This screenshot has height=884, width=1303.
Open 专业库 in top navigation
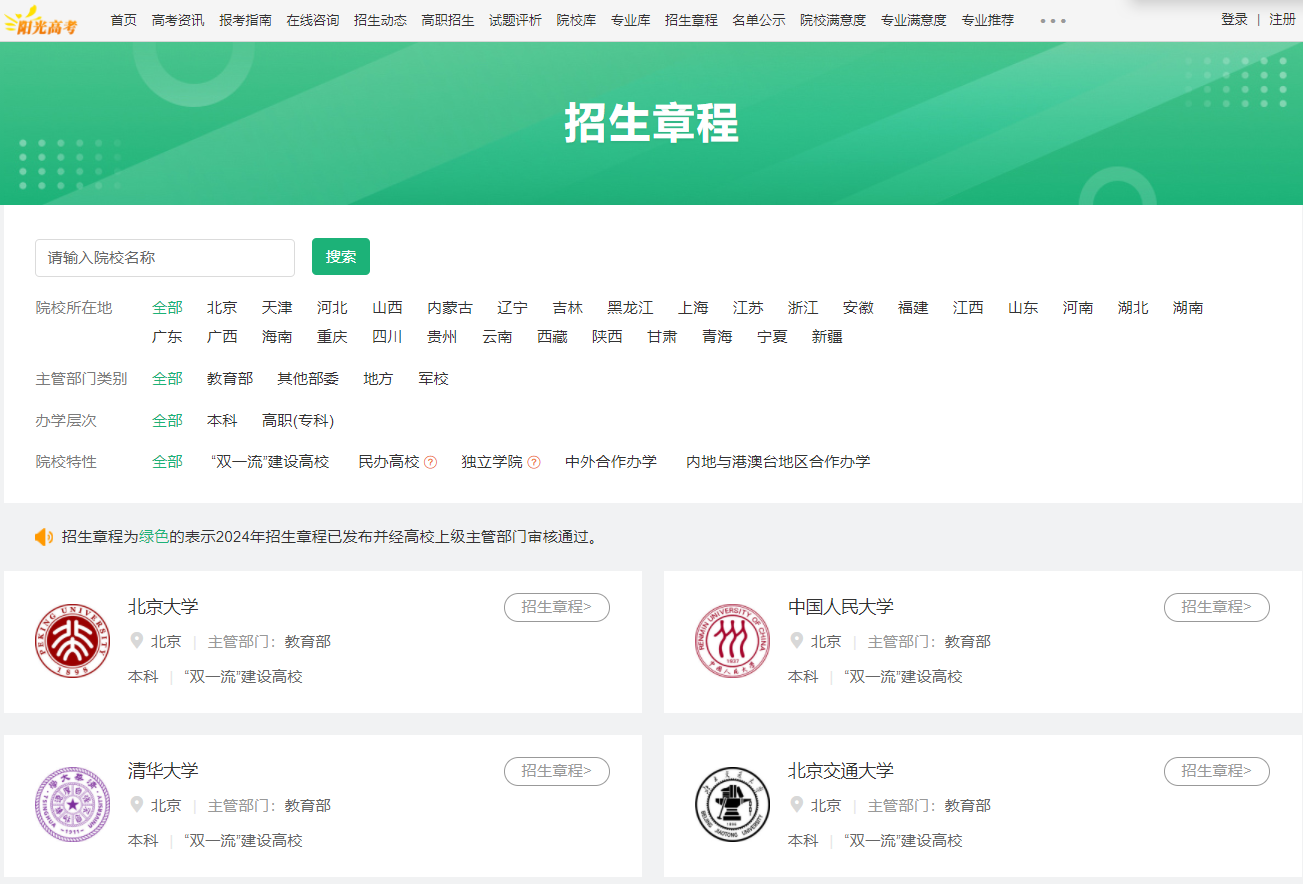pyautogui.click(x=631, y=20)
